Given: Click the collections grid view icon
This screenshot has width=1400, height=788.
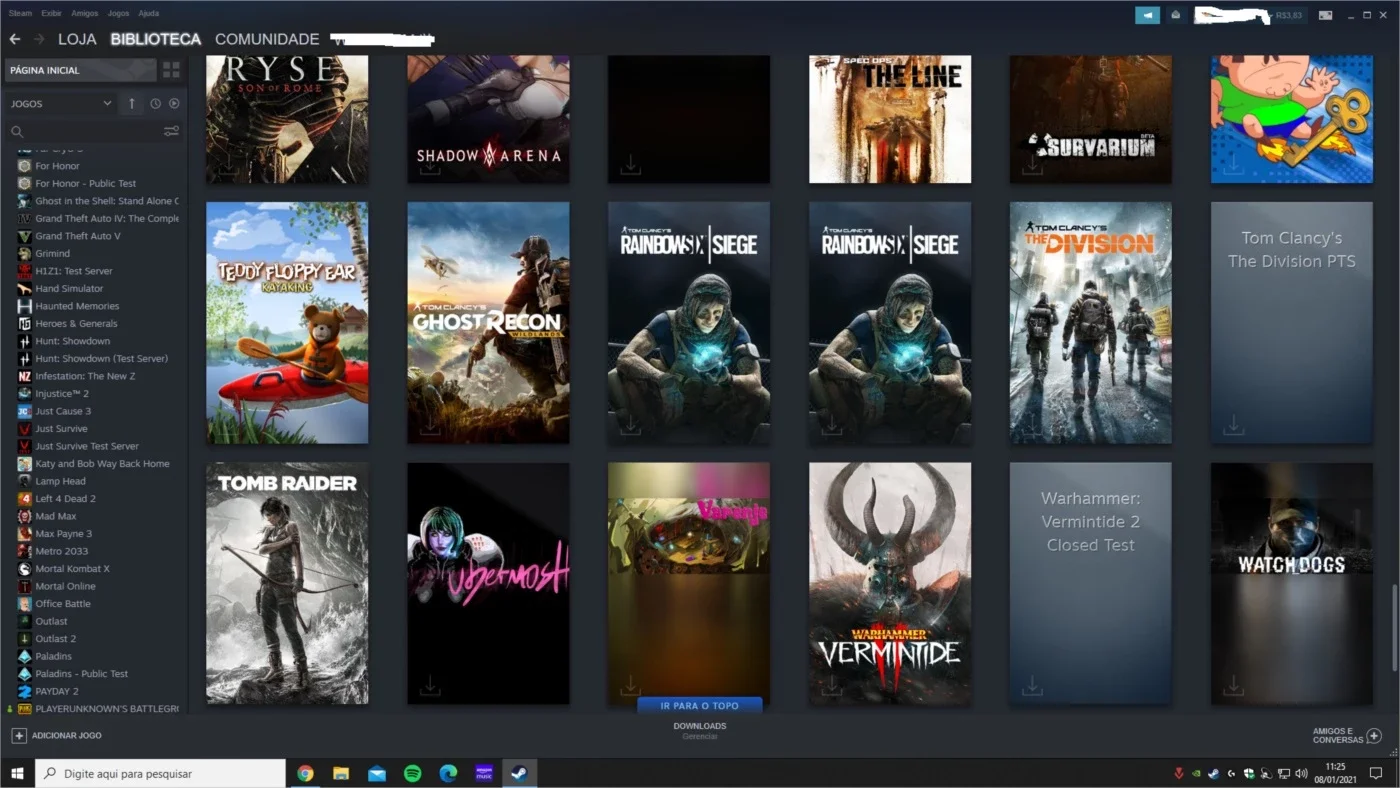Looking at the screenshot, I should [x=171, y=70].
